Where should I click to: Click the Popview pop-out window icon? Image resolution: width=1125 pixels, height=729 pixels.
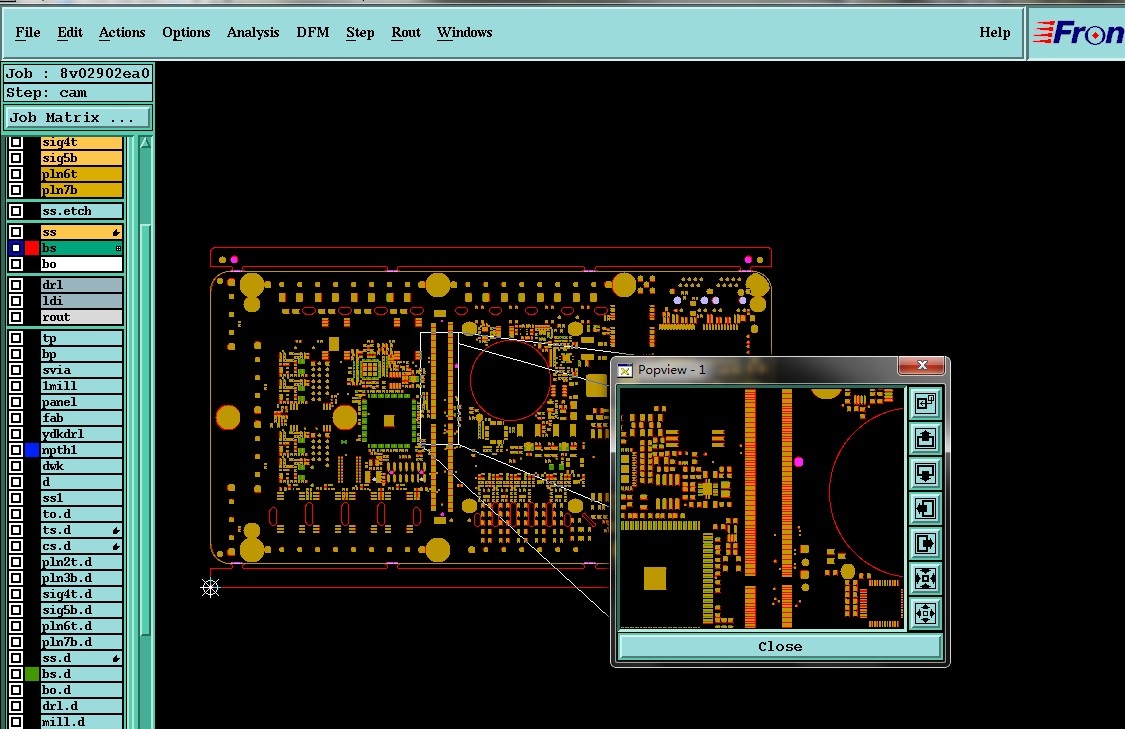point(925,403)
